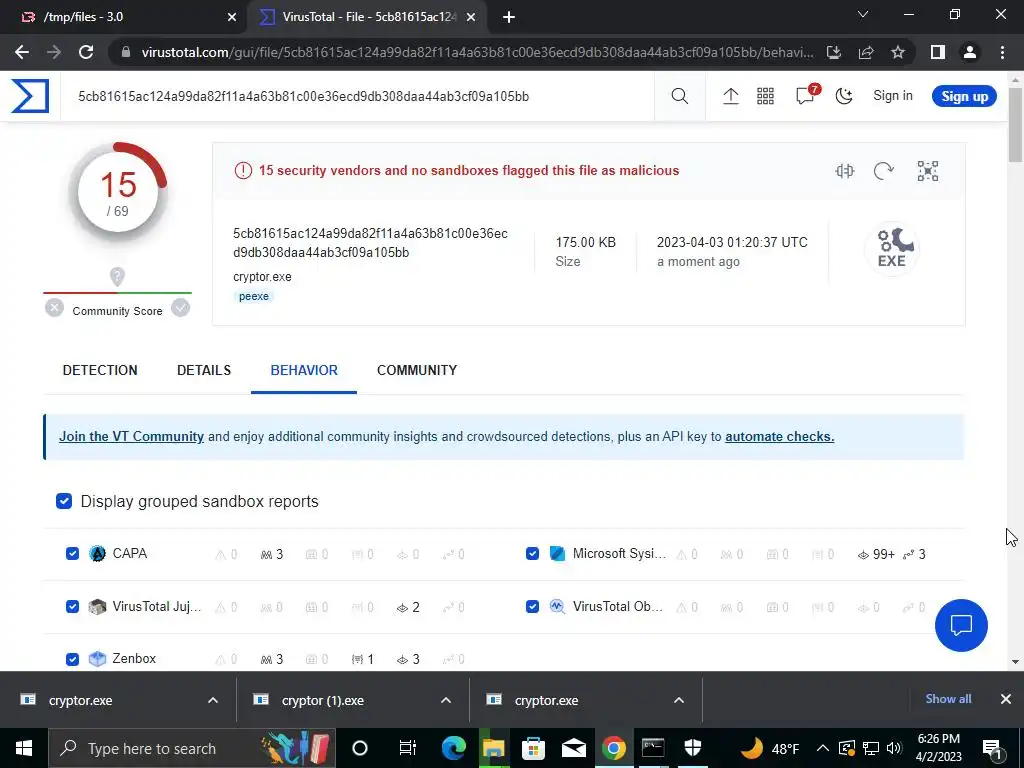Uncheck the Zenbox sandbox checkbox
Image resolution: width=1024 pixels, height=768 pixels.
[x=72, y=659]
